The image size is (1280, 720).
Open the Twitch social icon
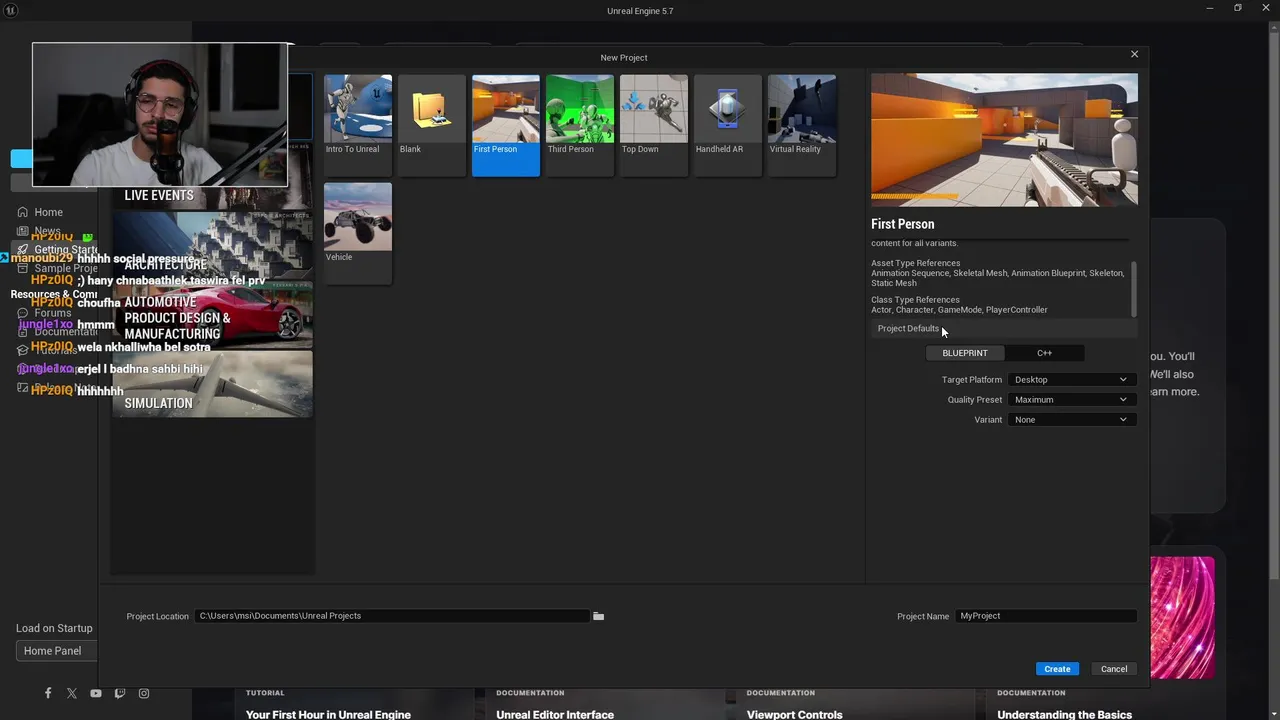pos(120,693)
